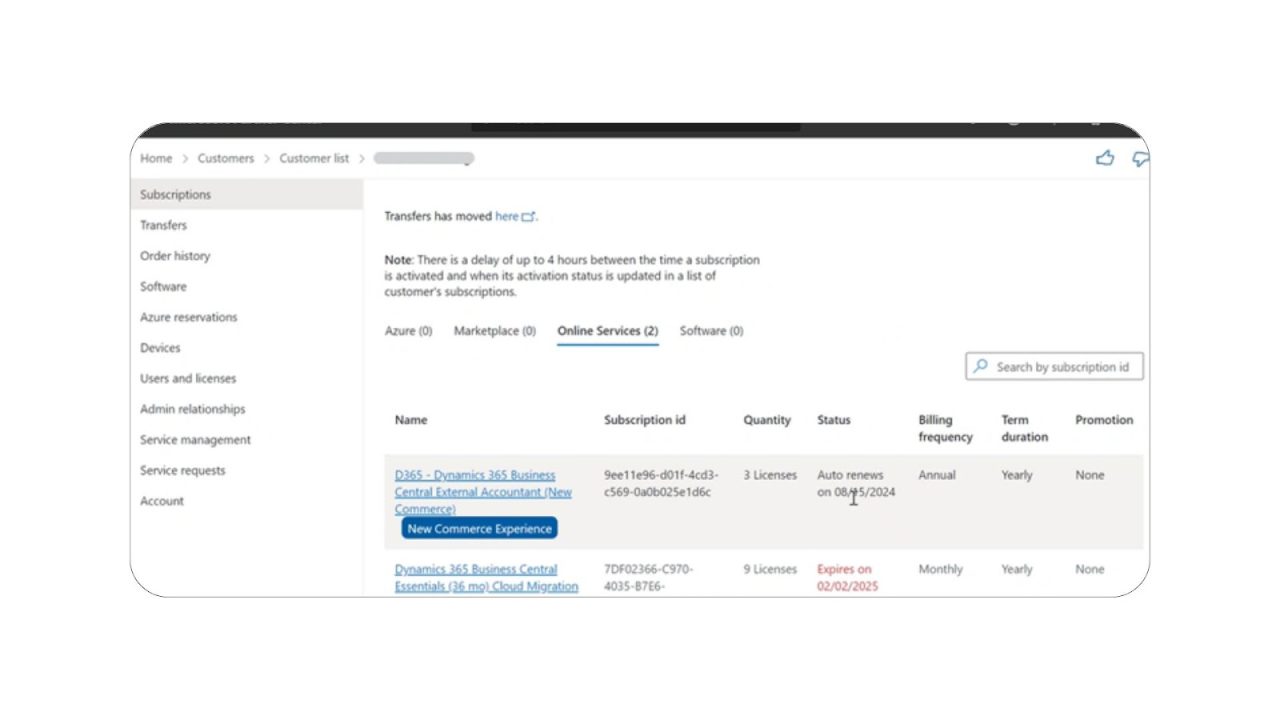Click the thumbs up feedback icon
This screenshot has height=720, width=1280.
[x=1105, y=158]
